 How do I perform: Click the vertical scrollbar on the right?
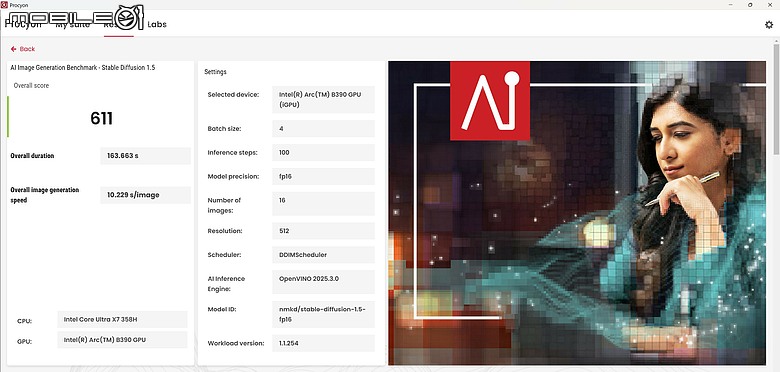(x=776, y=99)
